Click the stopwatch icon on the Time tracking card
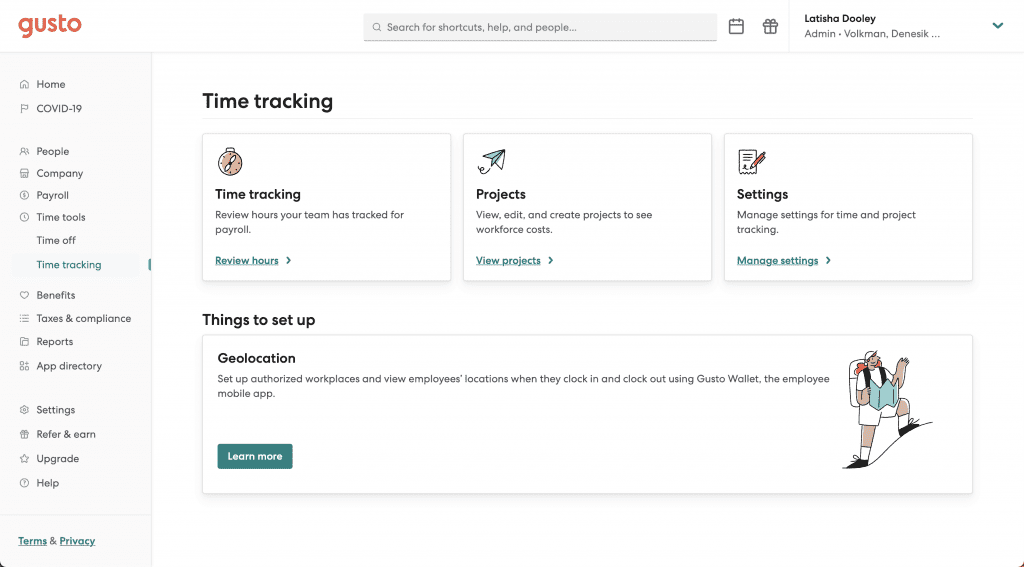This screenshot has height=567, width=1024. [x=230, y=161]
